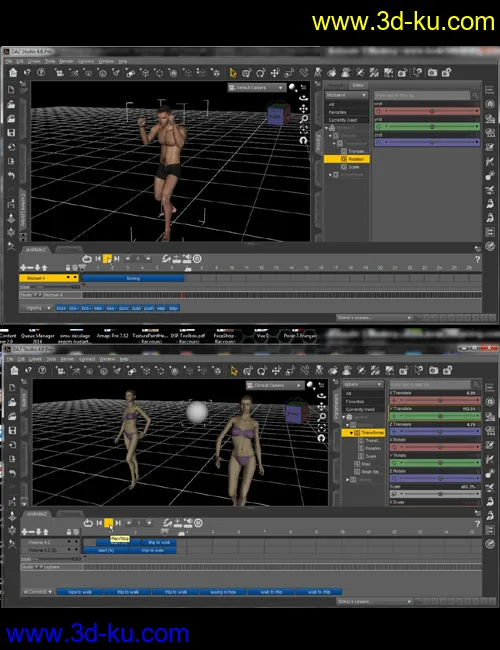Open the All Content dropdown in bottom aniMate panel

(38, 592)
